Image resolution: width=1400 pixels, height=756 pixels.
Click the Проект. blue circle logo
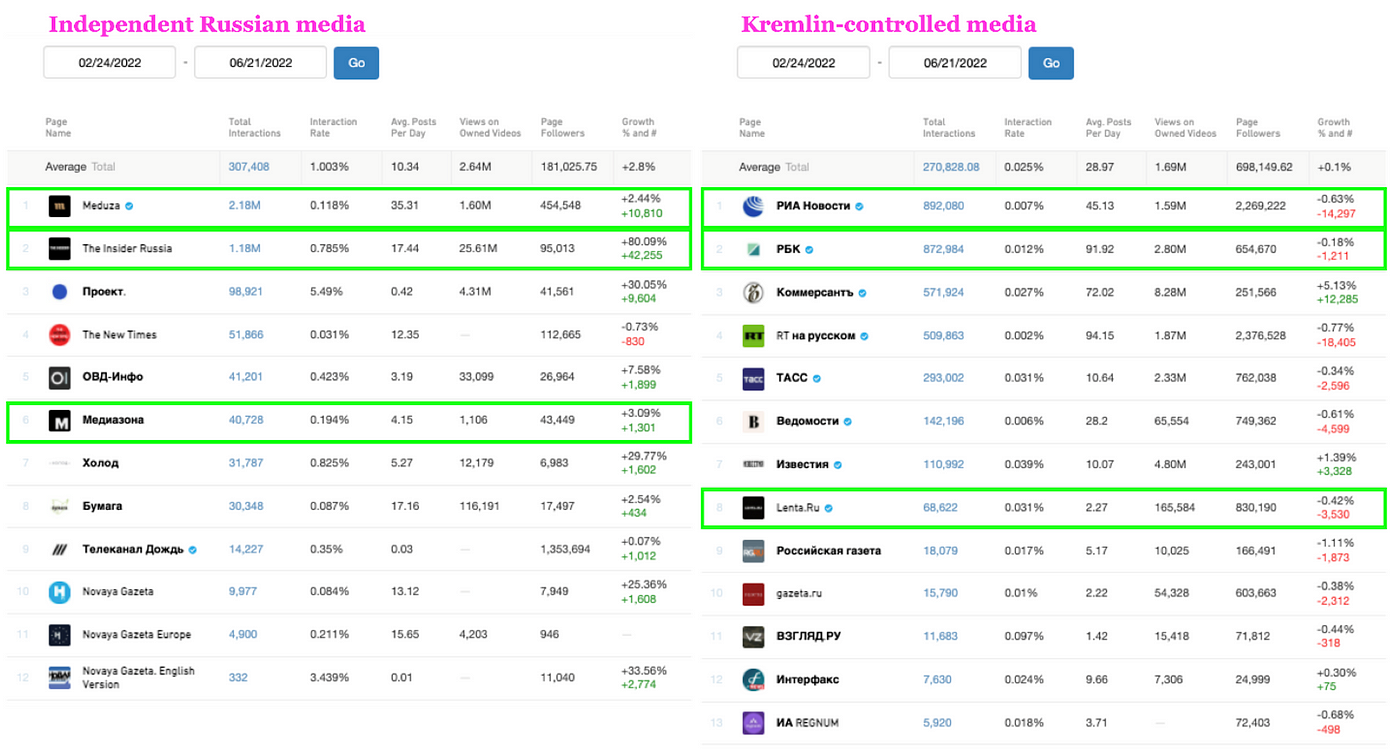click(60, 292)
